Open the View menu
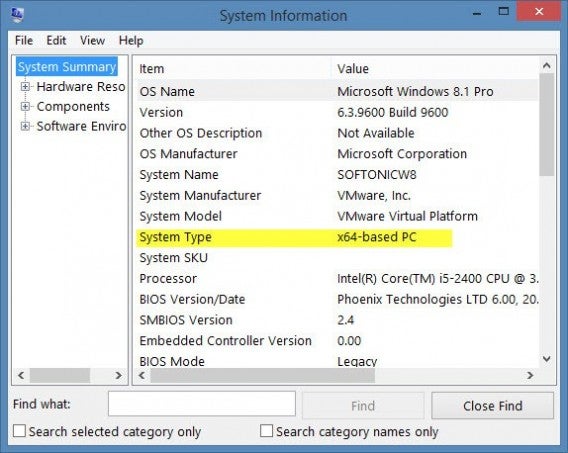The image size is (568, 453). (x=92, y=40)
